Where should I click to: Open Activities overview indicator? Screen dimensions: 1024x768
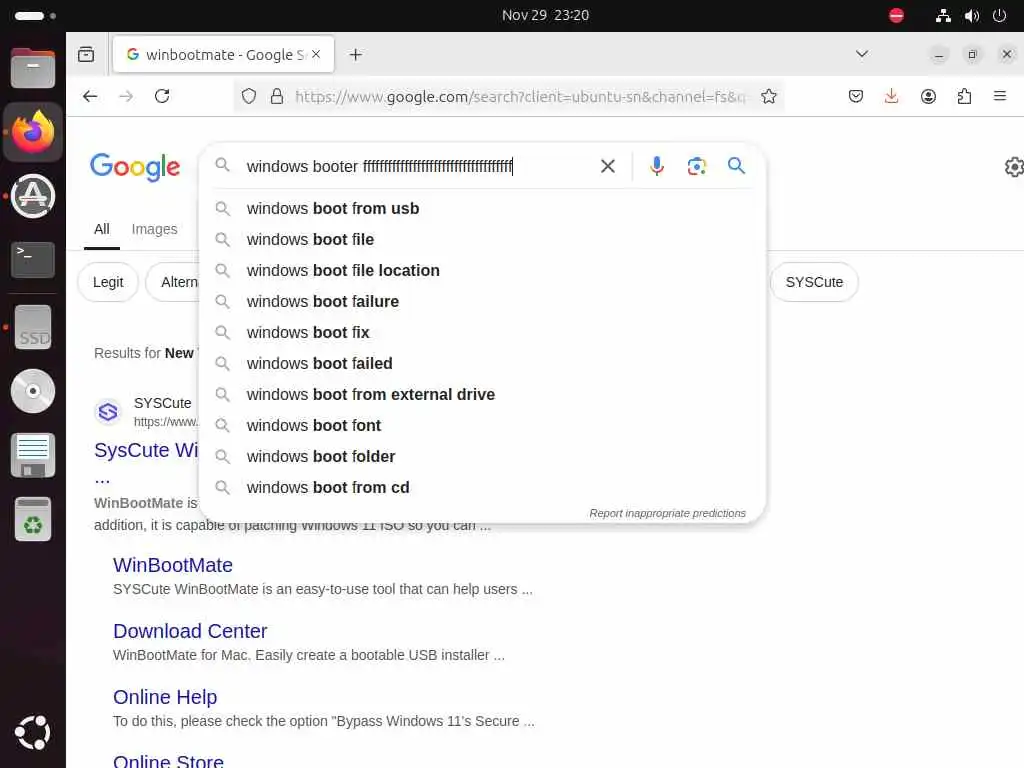tap(35, 16)
